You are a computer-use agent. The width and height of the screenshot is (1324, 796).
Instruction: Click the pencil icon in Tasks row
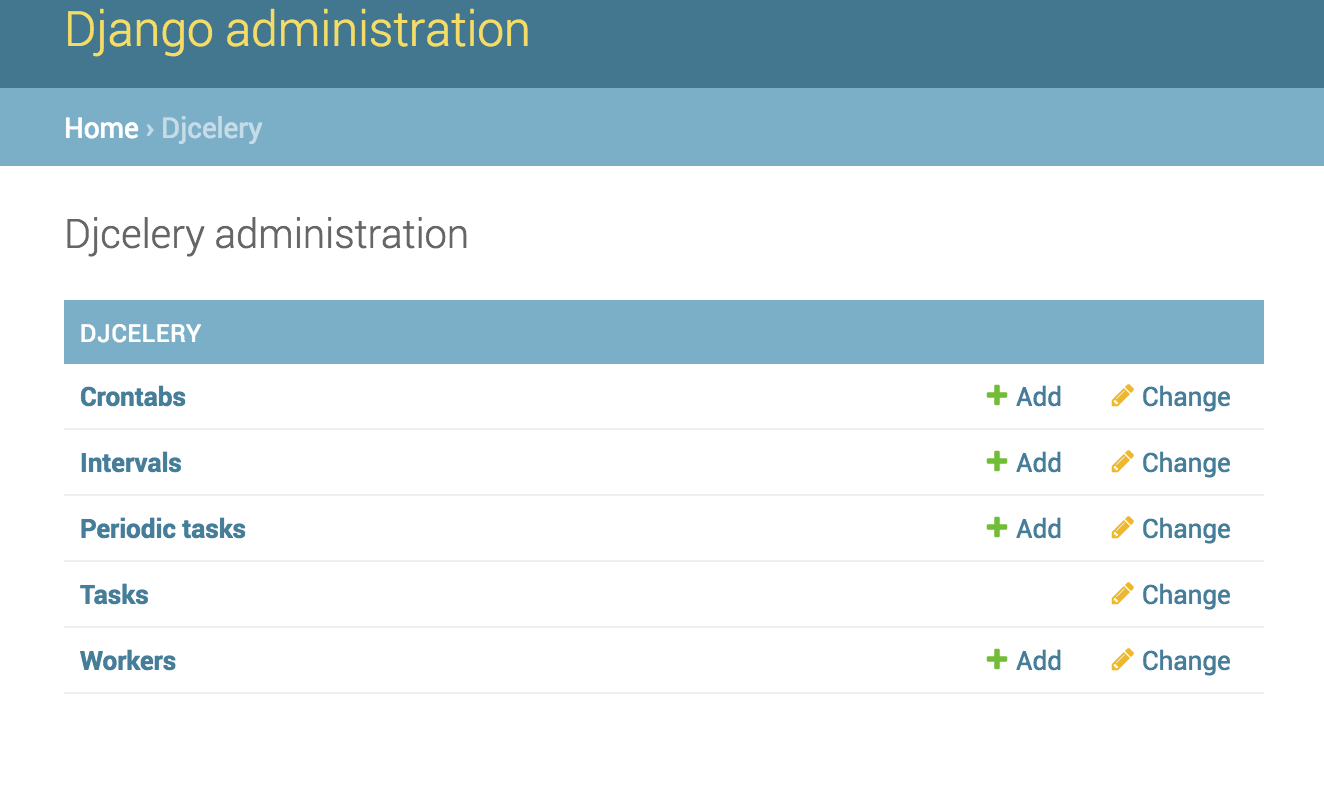(x=1122, y=593)
